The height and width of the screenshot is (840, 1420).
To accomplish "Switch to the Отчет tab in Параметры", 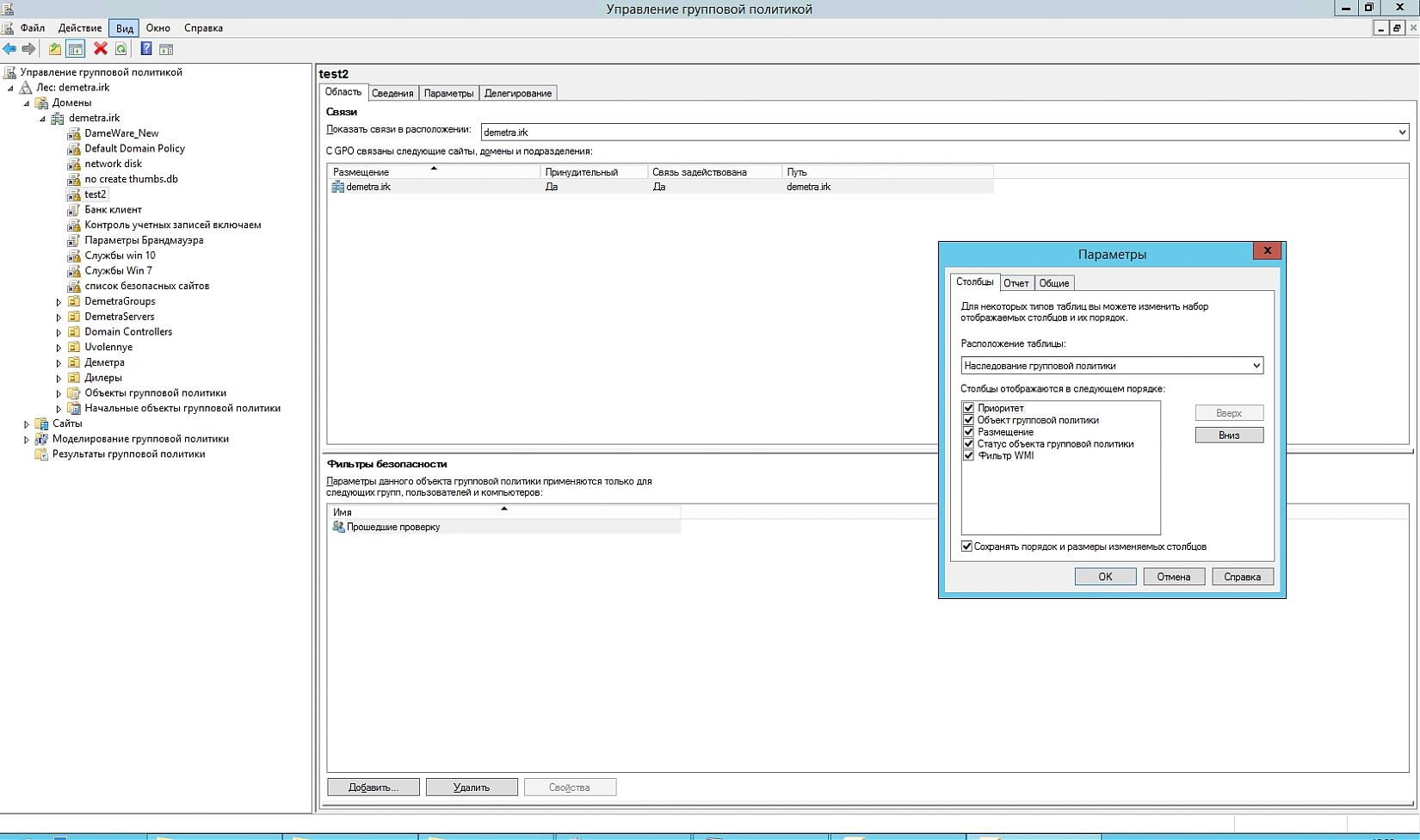I will [x=1016, y=283].
